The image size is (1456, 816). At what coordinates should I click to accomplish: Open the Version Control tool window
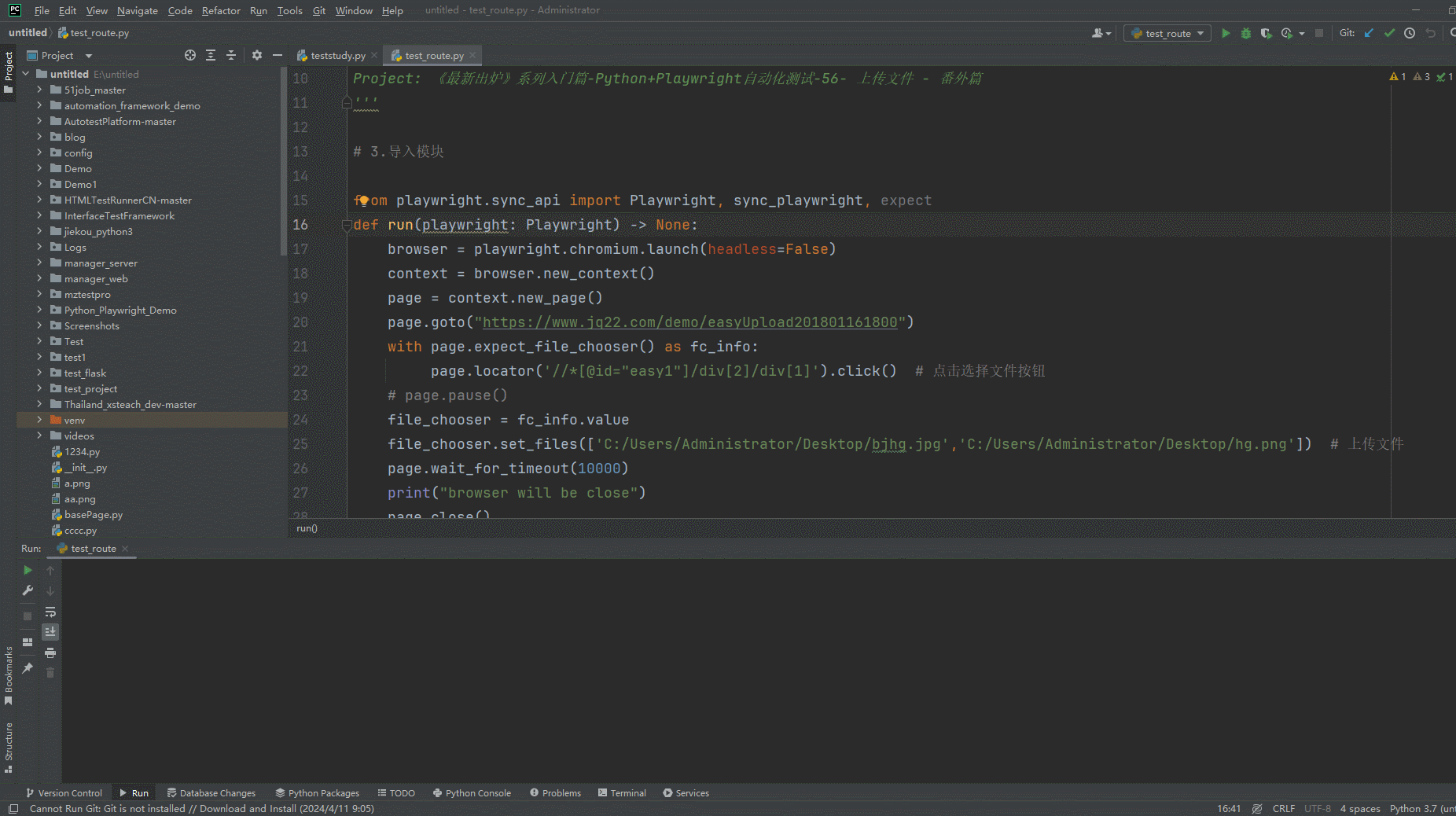(x=64, y=793)
